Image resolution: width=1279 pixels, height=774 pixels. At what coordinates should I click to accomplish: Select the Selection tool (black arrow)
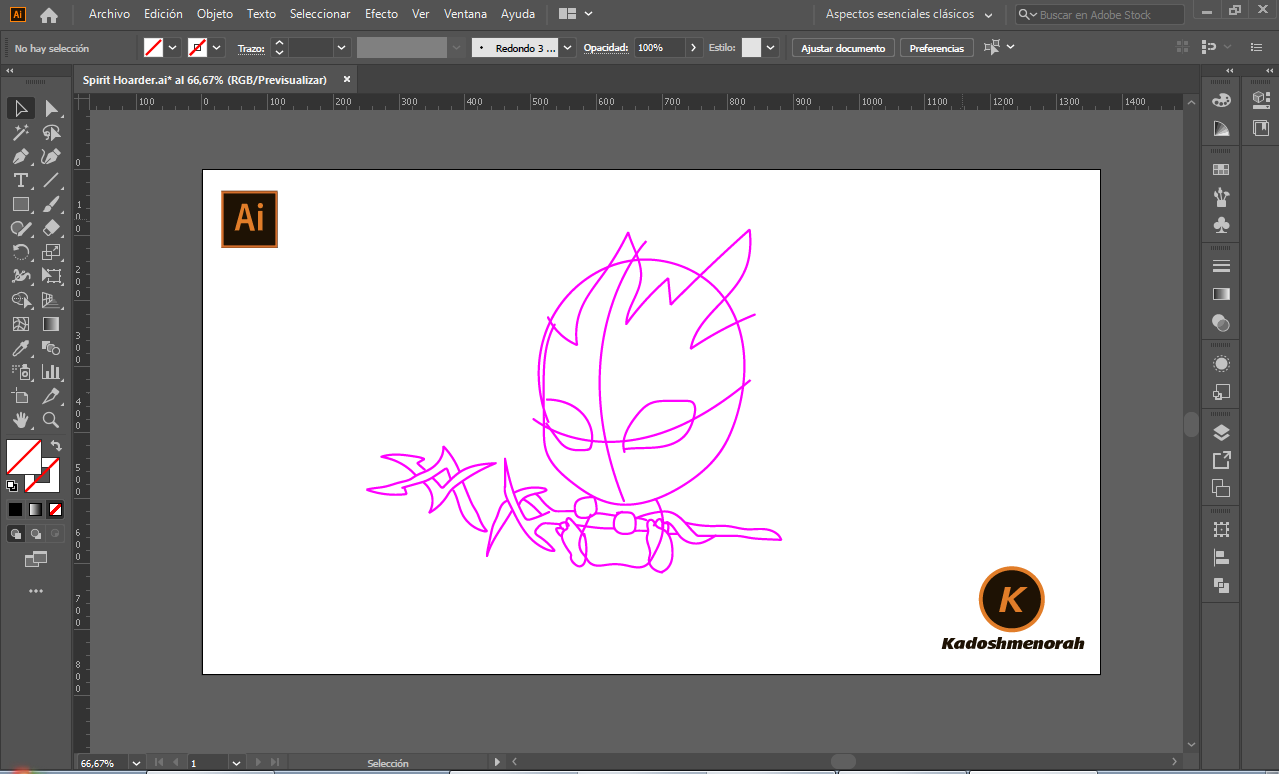tap(21, 108)
